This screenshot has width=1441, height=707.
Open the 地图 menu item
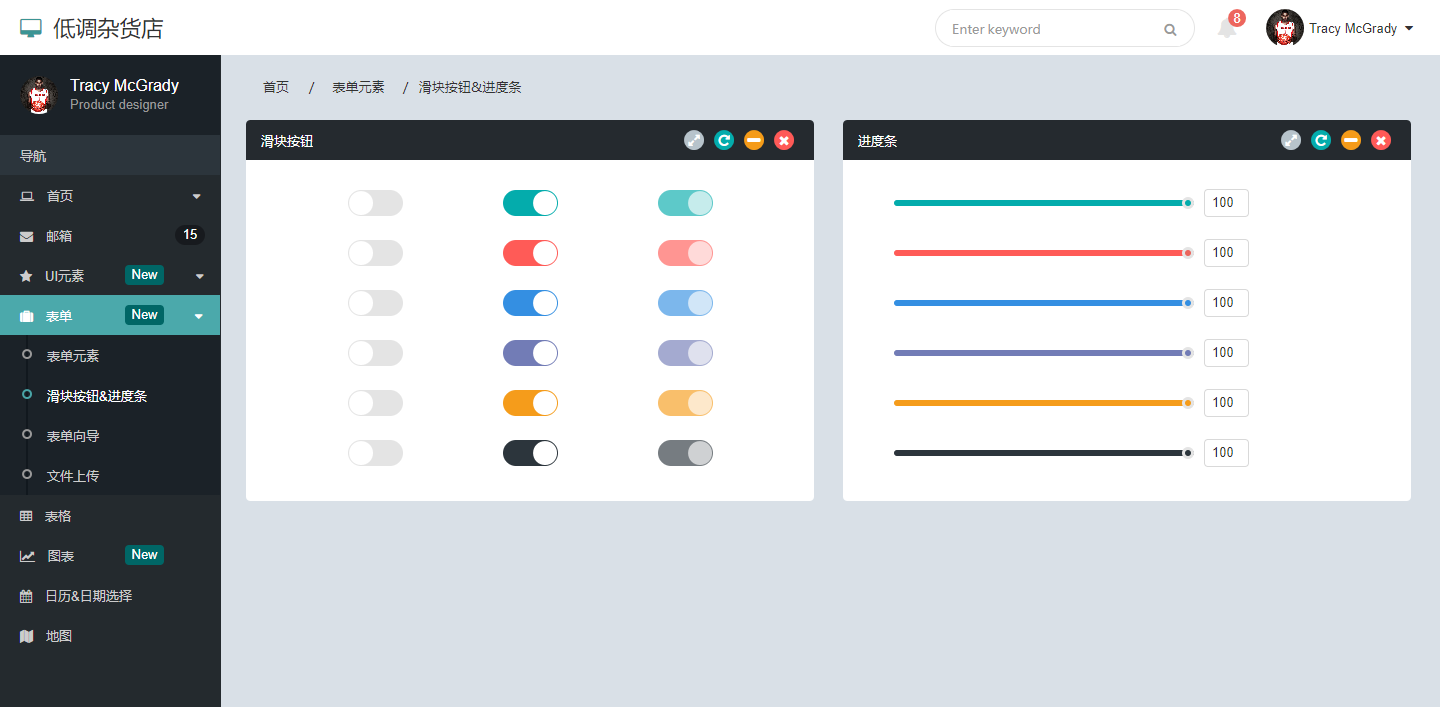pyautogui.click(x=110, y=635)
